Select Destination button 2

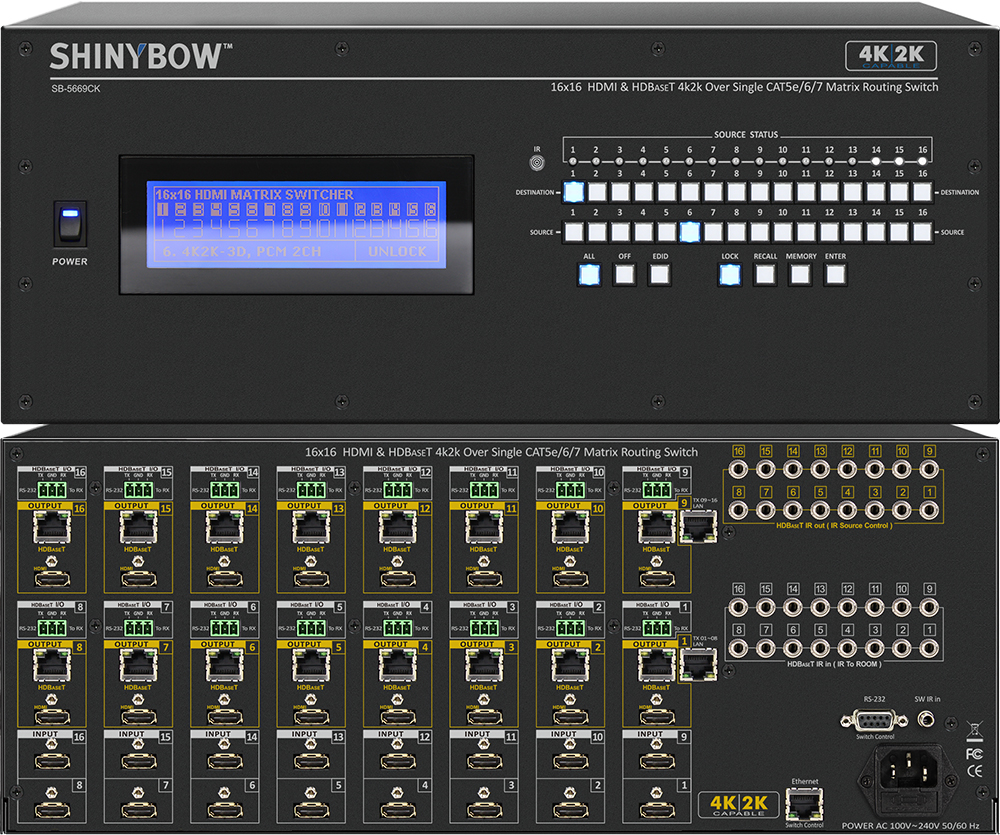coord(597,191)
